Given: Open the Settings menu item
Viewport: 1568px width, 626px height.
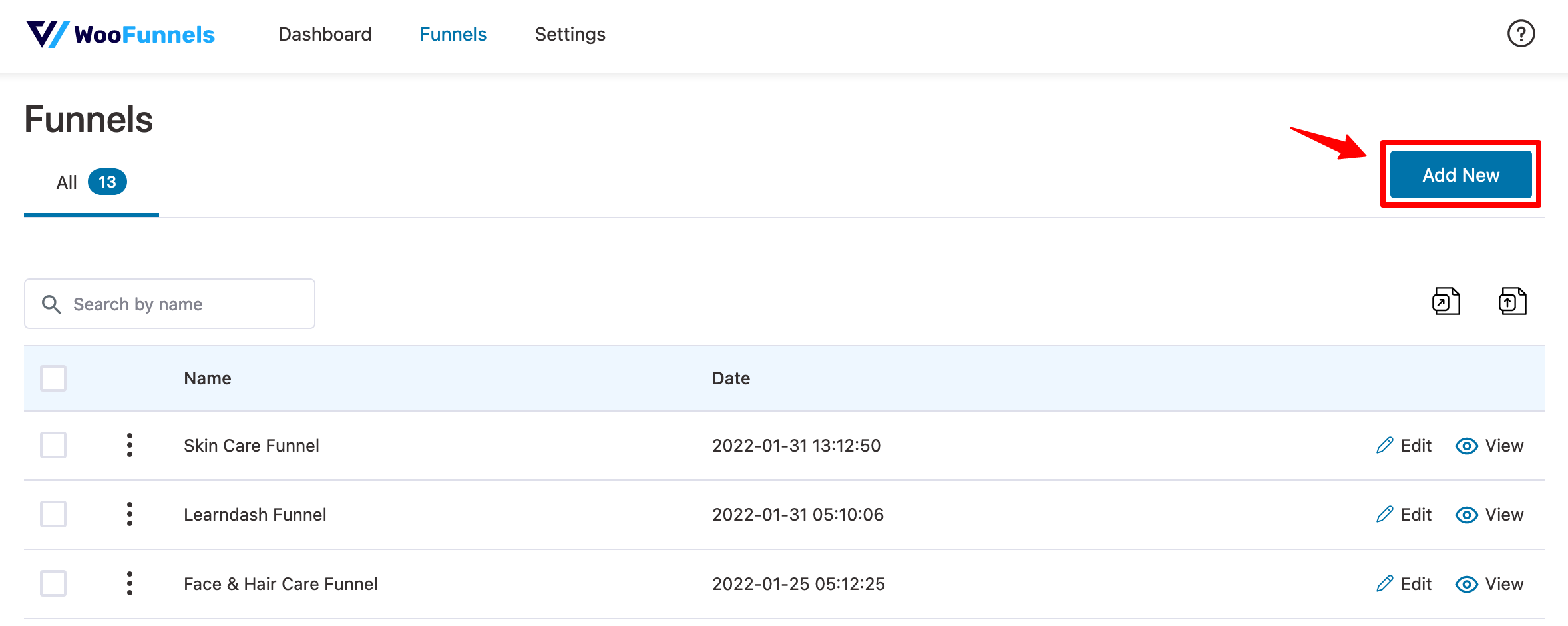Looking at the screenshot, I should point(570,34).
